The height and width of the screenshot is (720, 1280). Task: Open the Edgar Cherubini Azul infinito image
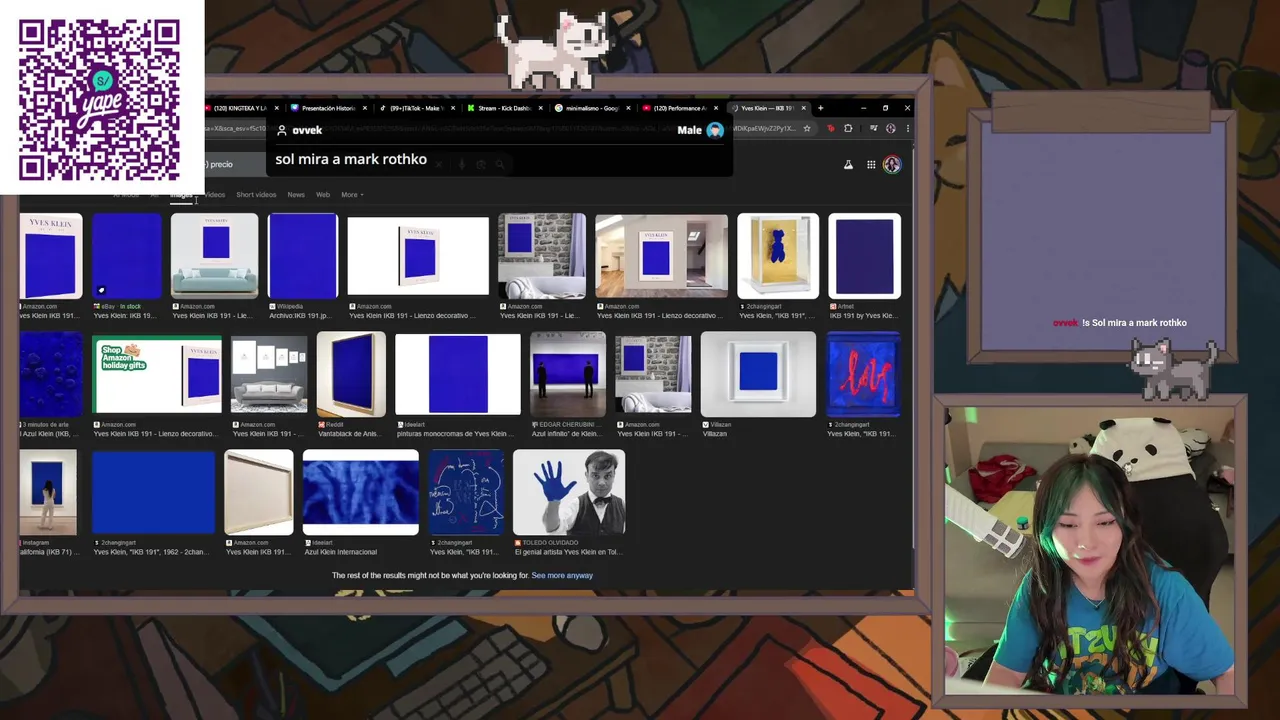click(x=568, y=374)
